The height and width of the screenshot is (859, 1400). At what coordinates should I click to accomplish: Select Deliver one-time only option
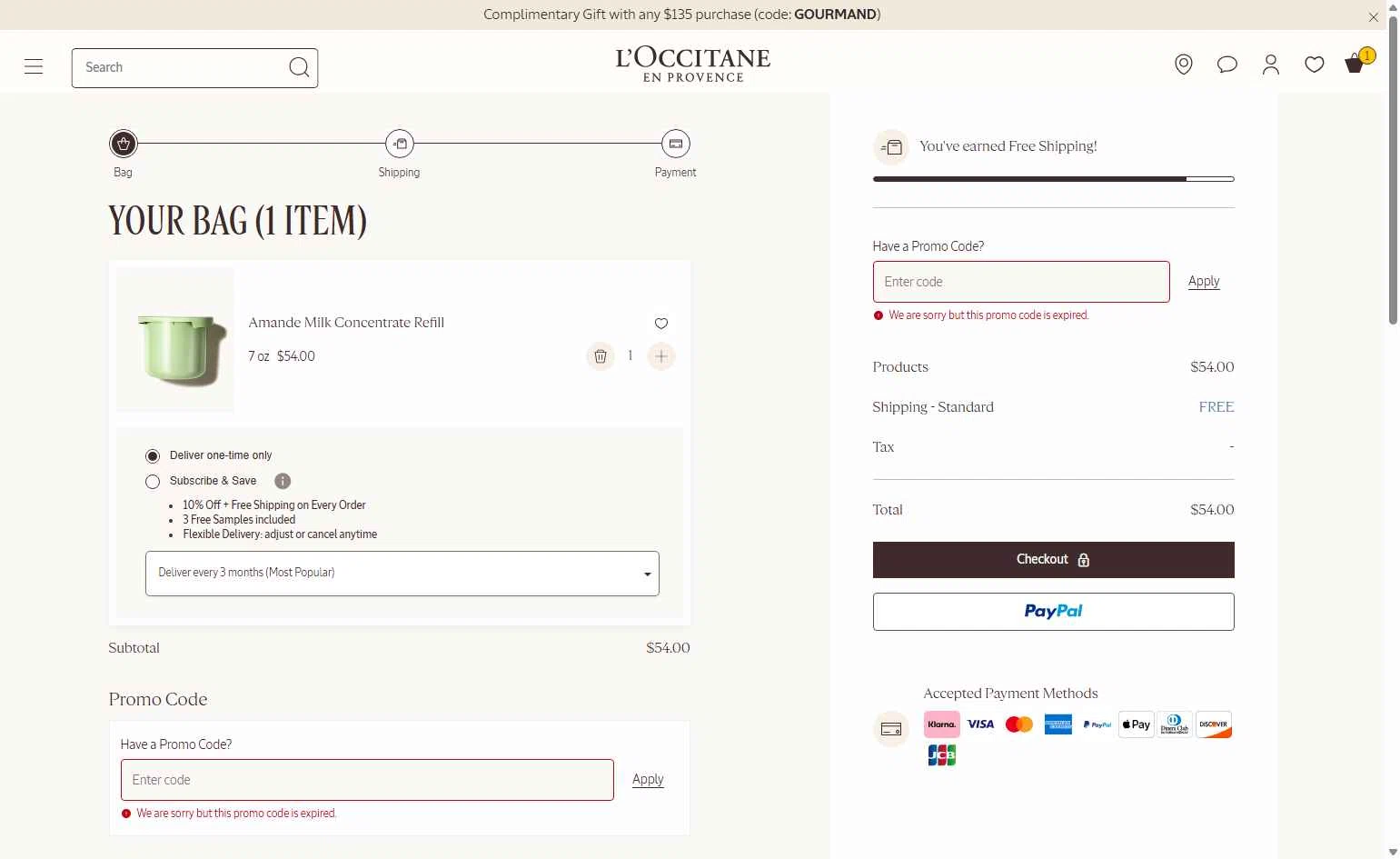pos(153,455)
